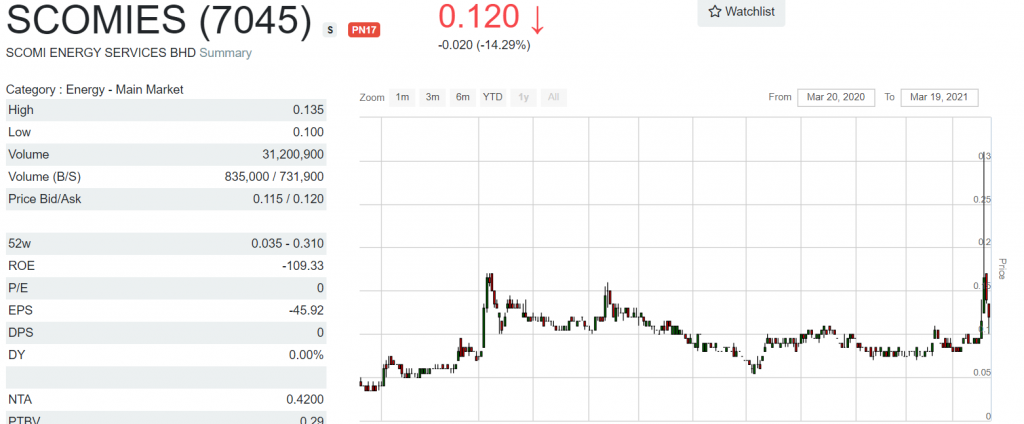Set chart zoom to 3m
The image size is (1024, 424).
coord(432,97)
